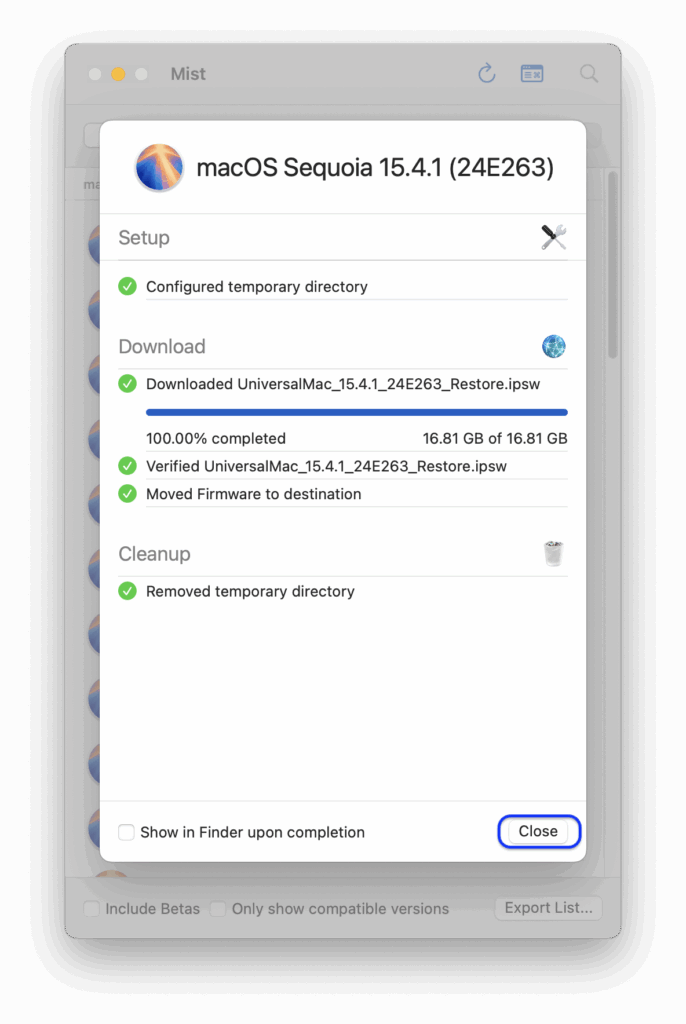Toggle the Include Betas checkbox

[x=92, y=909]
